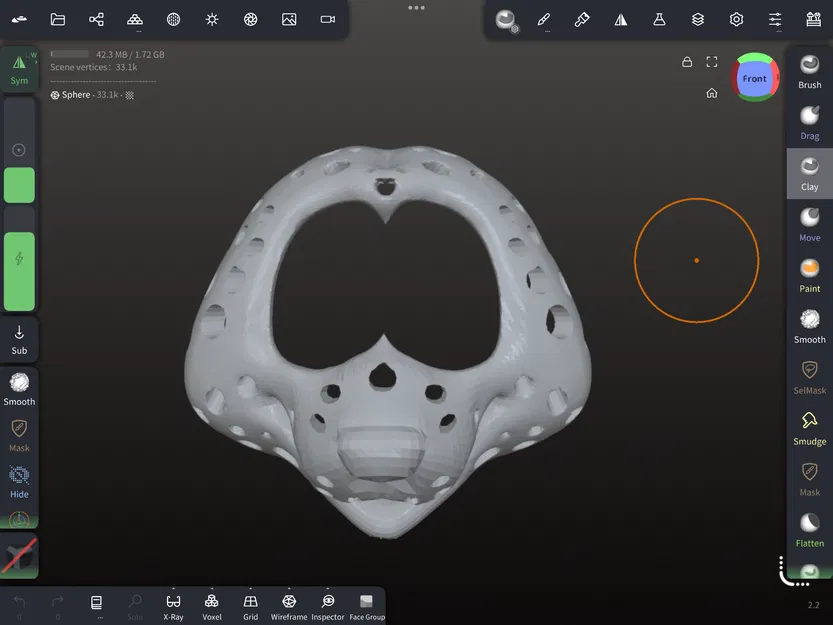Open the Files folder menu
This screenshot has width=833, height=625.
coord(58,20)
